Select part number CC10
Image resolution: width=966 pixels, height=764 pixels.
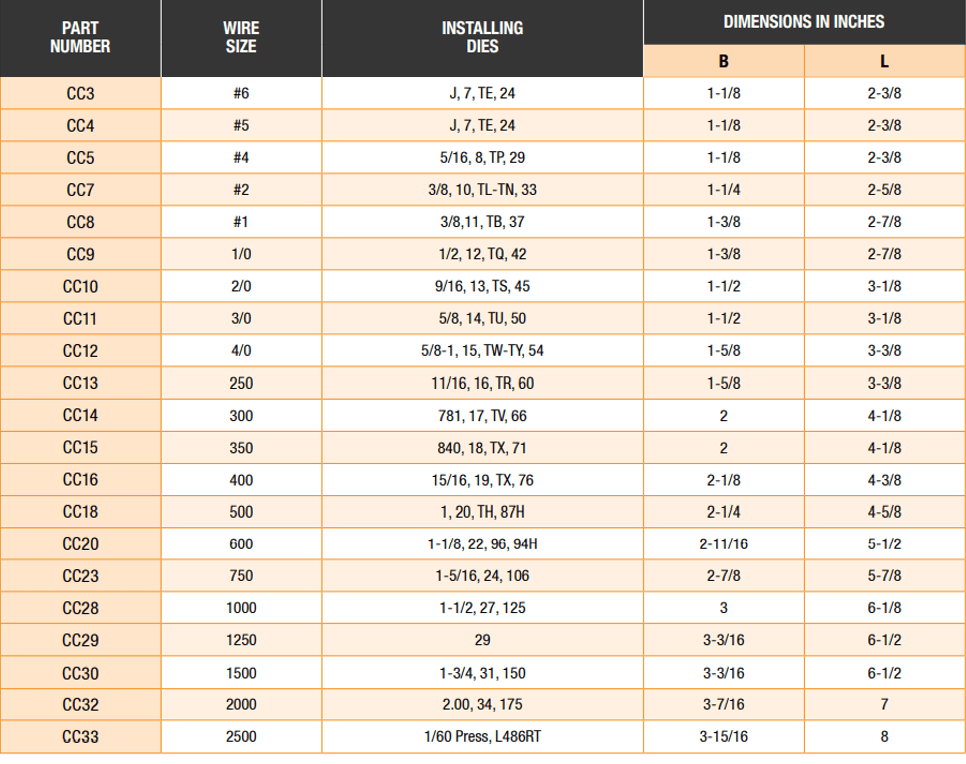(x=80, y=287)
